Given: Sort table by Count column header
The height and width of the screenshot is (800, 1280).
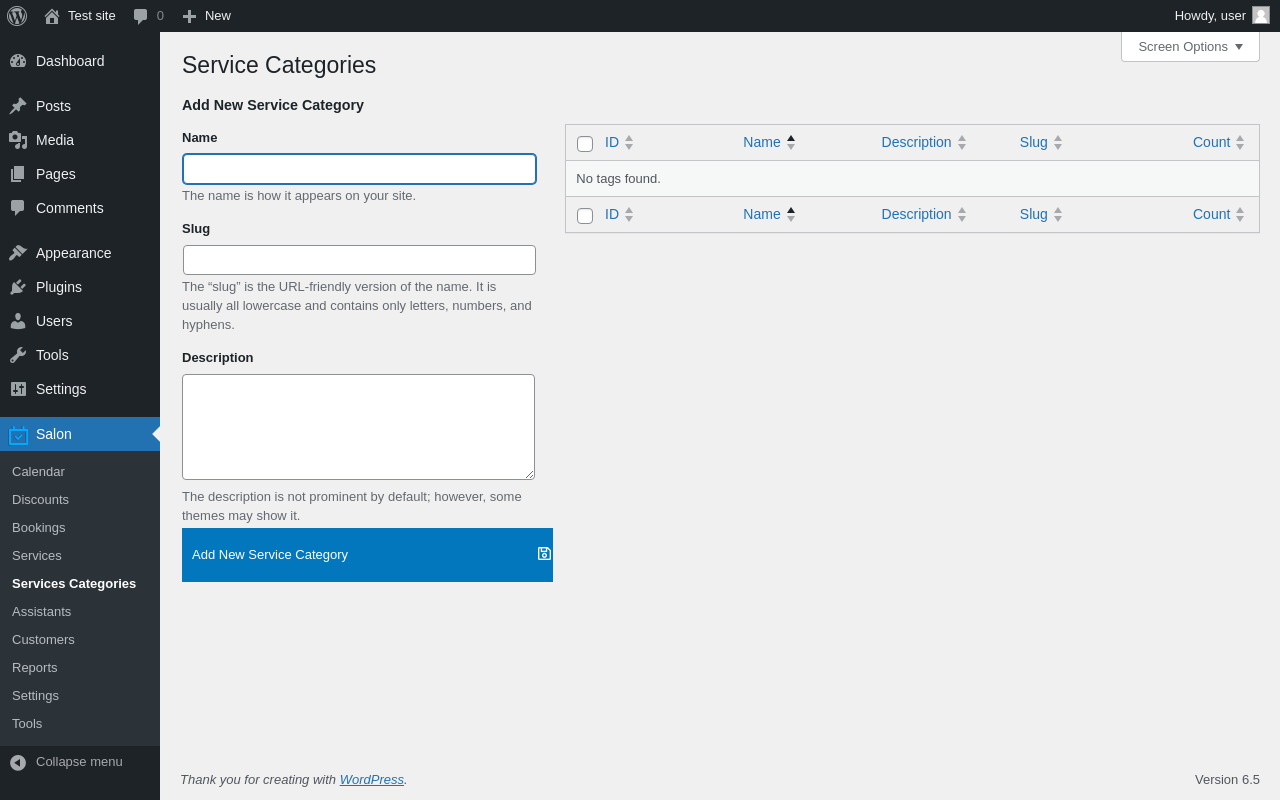Looking at the screenshot, I should (1211, 142).
